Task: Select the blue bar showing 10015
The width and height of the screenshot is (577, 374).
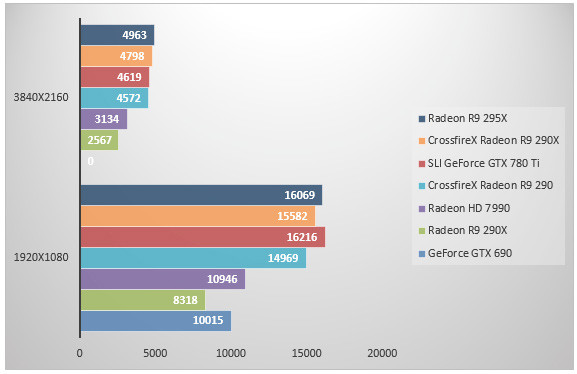Action: [156, 321]
